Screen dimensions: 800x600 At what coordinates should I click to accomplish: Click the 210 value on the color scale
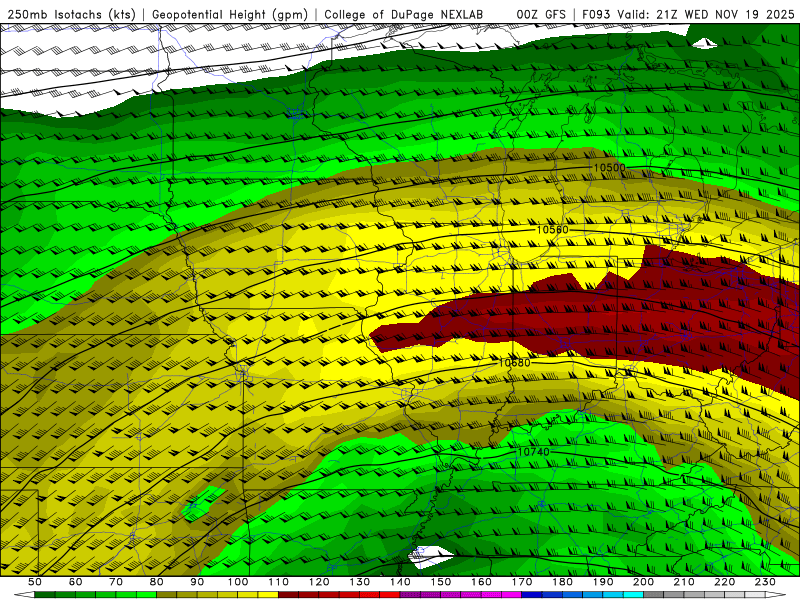684,582
